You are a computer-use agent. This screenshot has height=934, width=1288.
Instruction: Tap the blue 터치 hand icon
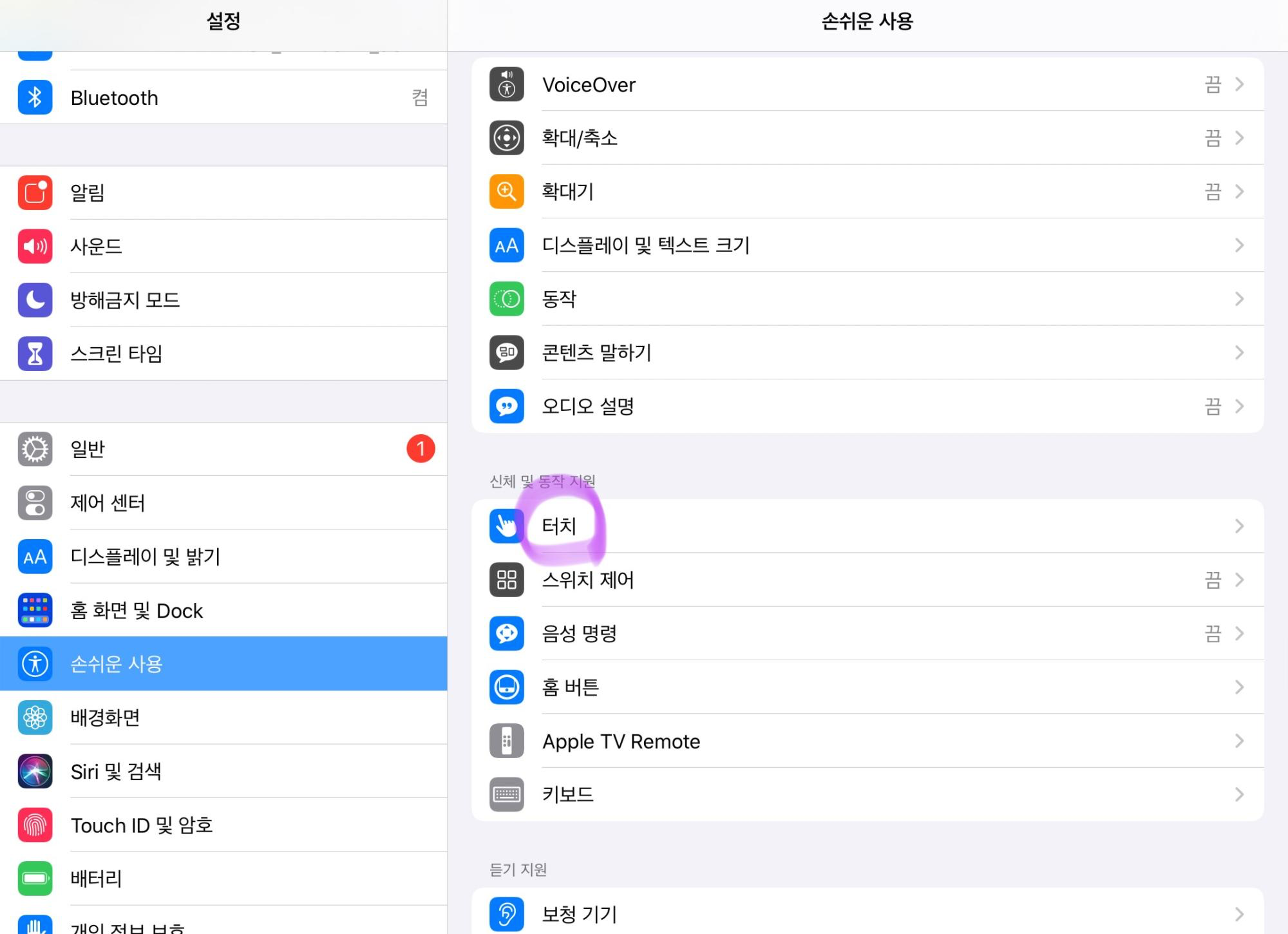pos(506,526)
